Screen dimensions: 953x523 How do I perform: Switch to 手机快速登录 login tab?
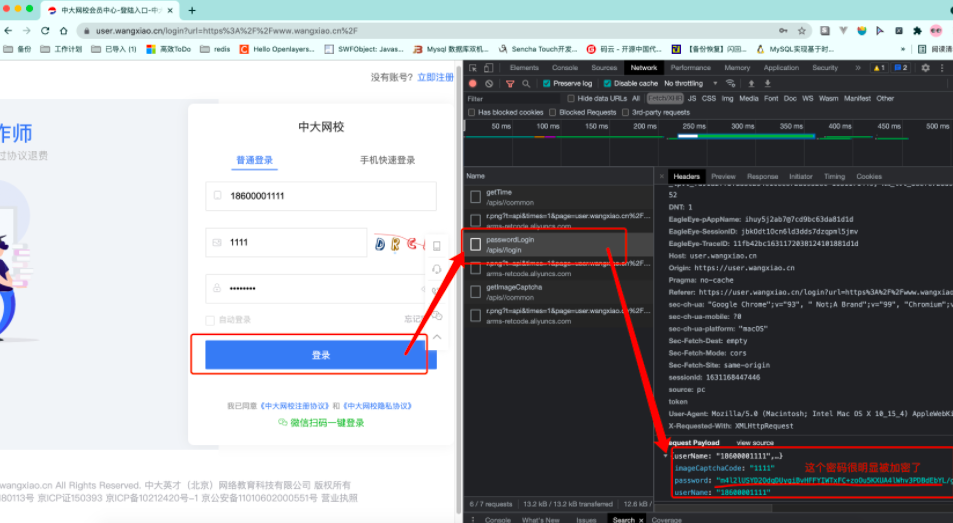(x=387, y=160)
